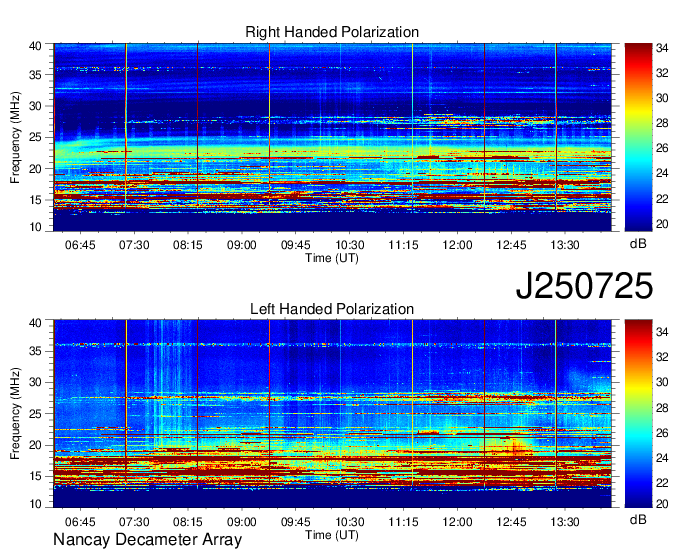Click the 26 dB label on Left Handed color bar
This screenshot has height=552, width=680.
pyautogui.click(x=662, y=433)
